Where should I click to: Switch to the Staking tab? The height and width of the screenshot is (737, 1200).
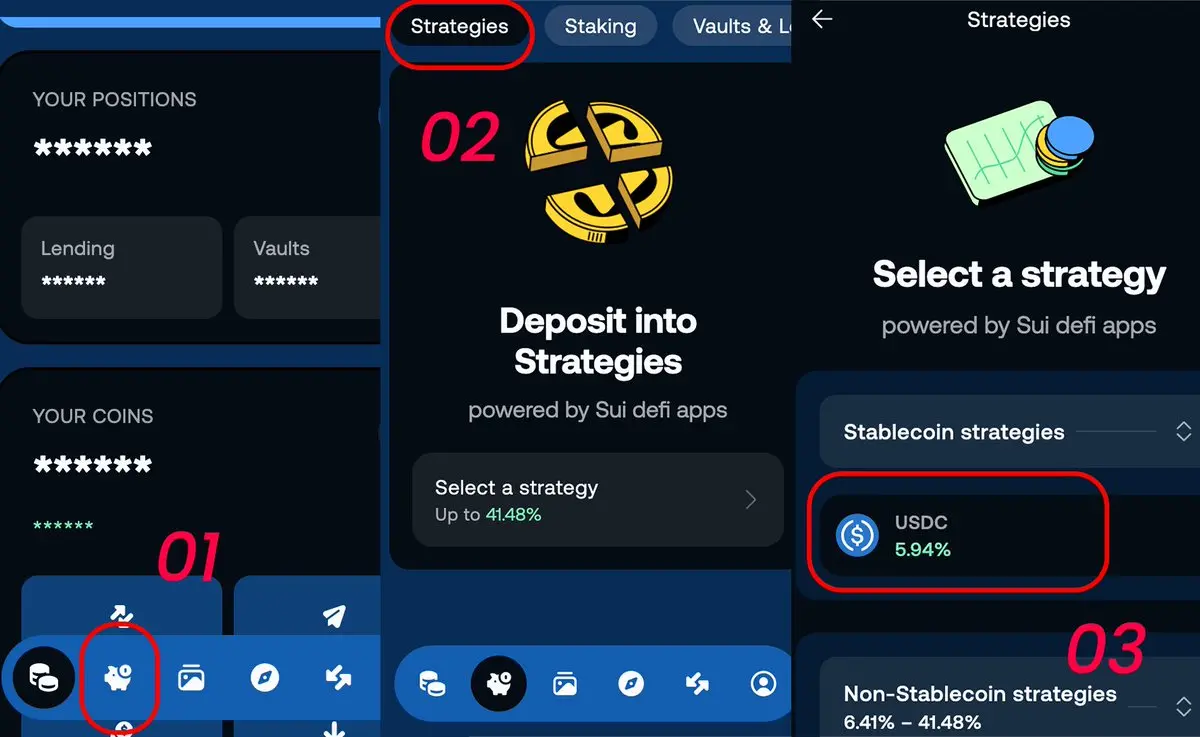coord(600,27)
